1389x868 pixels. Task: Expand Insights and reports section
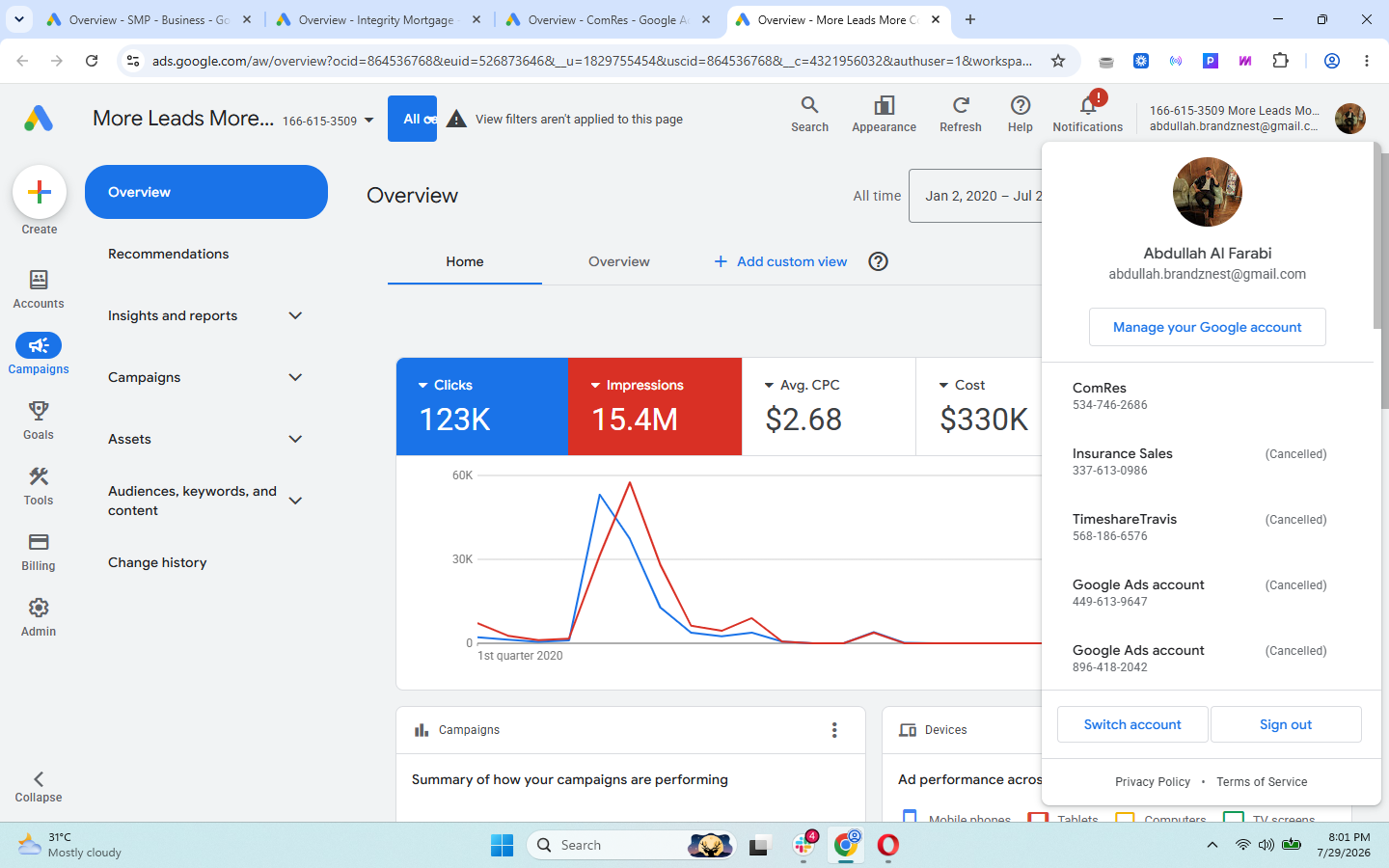(295, 315)
